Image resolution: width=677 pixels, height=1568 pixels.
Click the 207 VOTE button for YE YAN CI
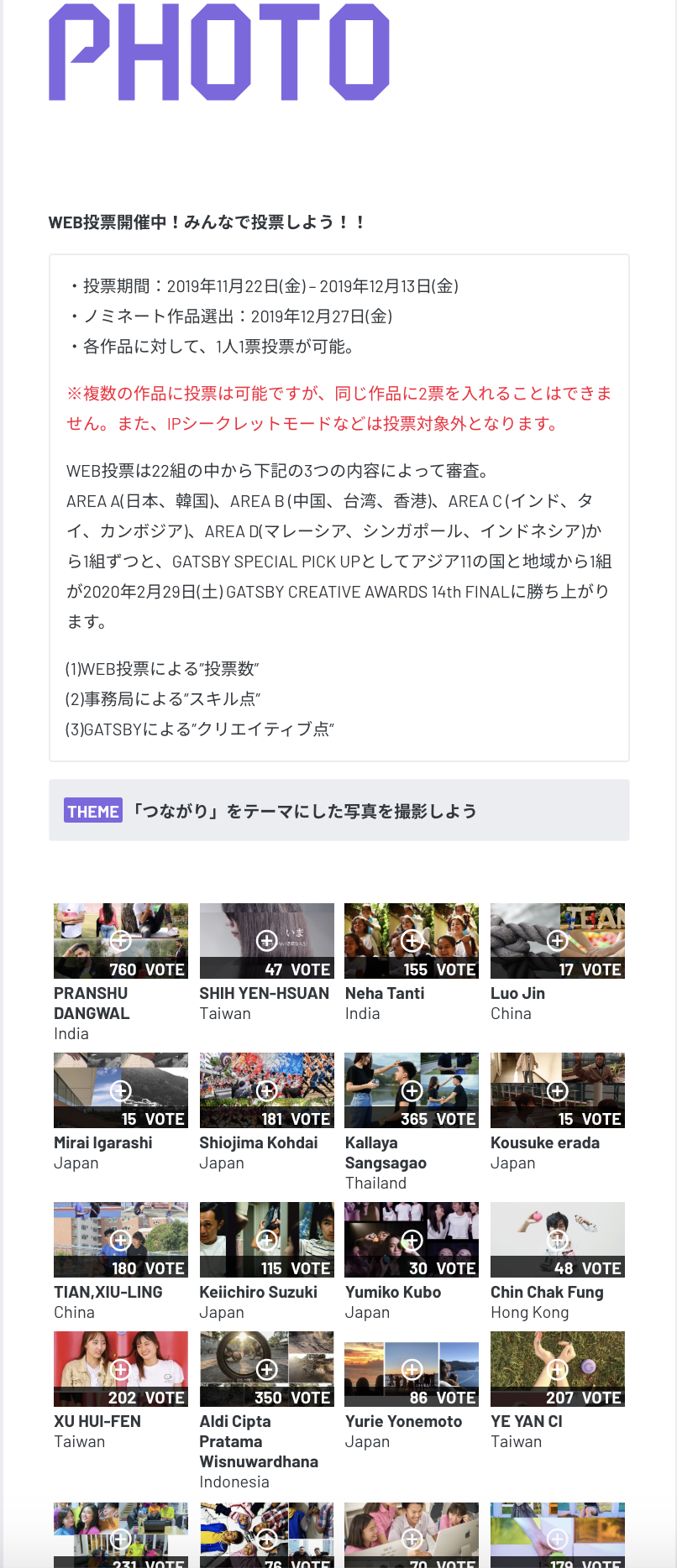[x=558, y=1398]
